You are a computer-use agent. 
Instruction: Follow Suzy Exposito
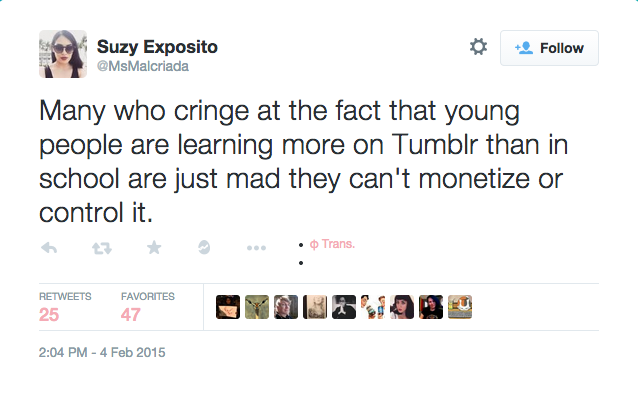point(549,48)
